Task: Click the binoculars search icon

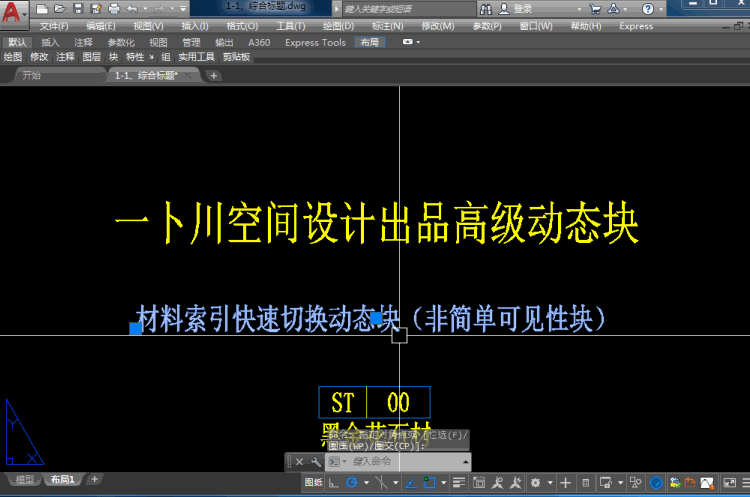Action: (x=486, y=9)
